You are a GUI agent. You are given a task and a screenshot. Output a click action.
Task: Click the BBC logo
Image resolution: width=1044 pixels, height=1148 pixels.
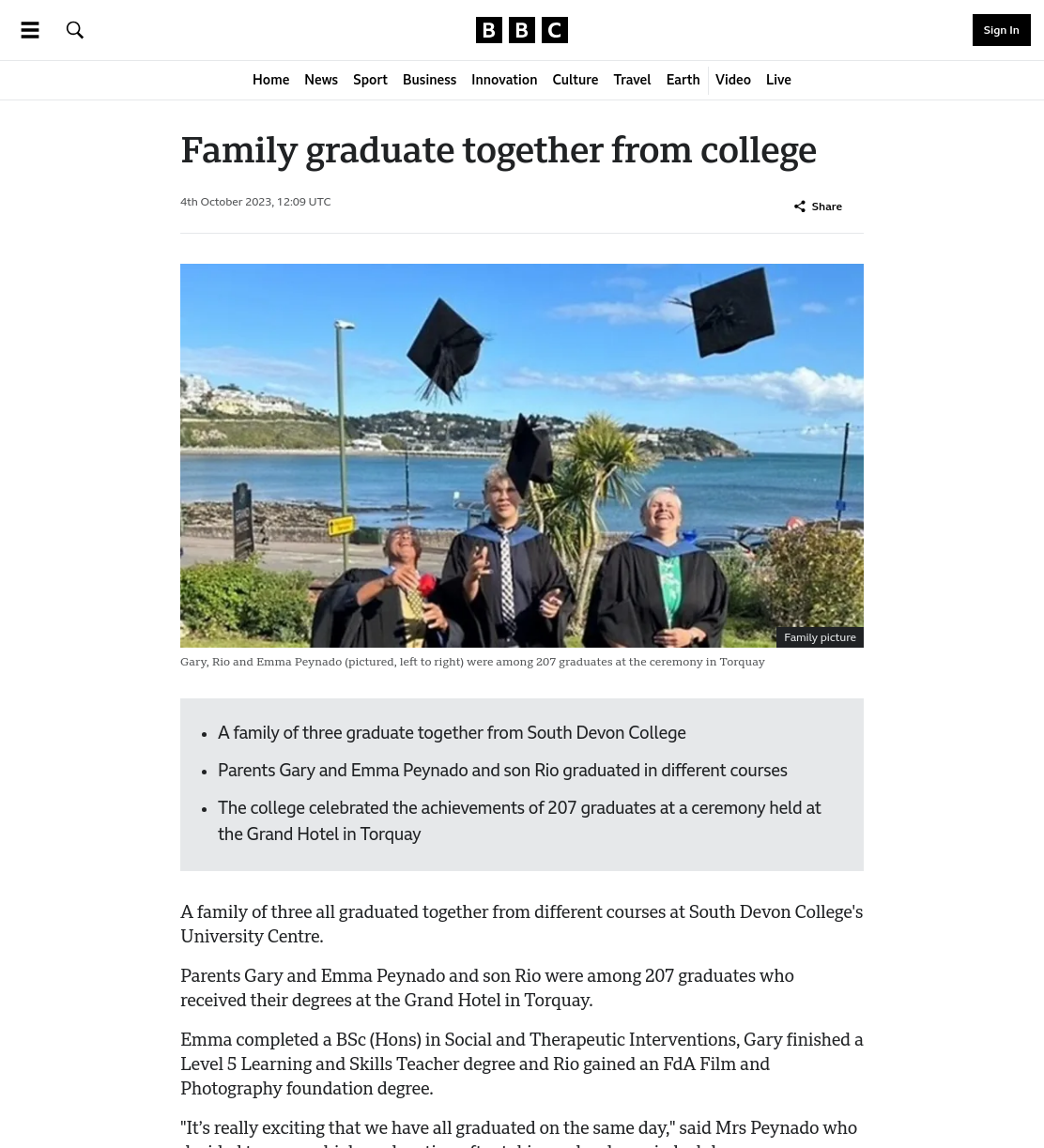click(x=522, y=30)
